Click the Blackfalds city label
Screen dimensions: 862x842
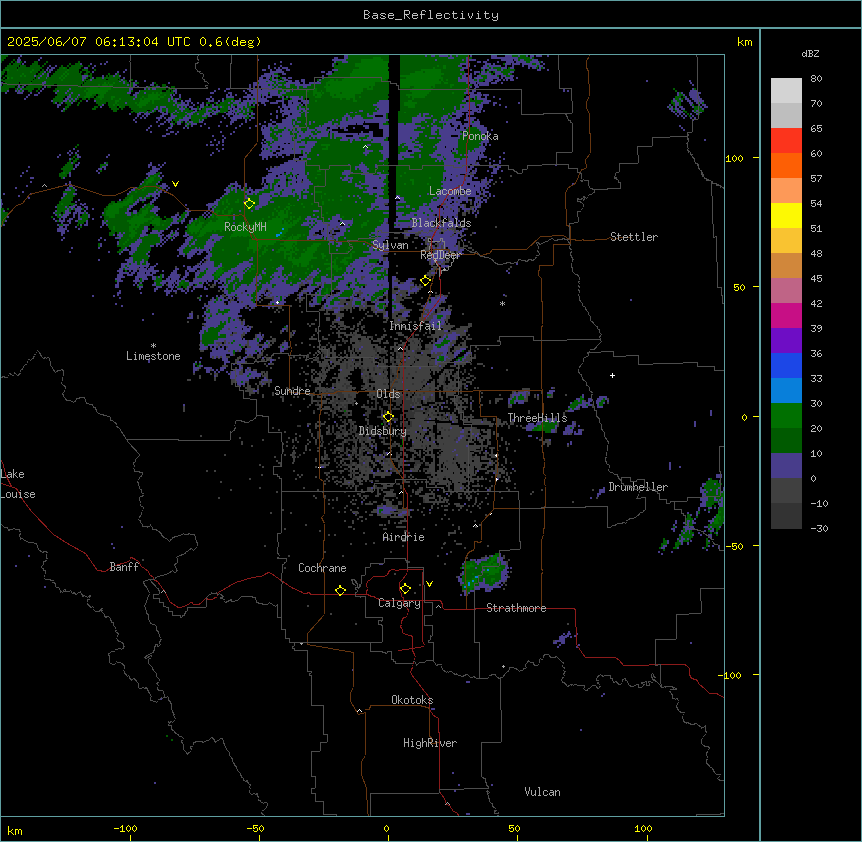click(x=441, y=223)
